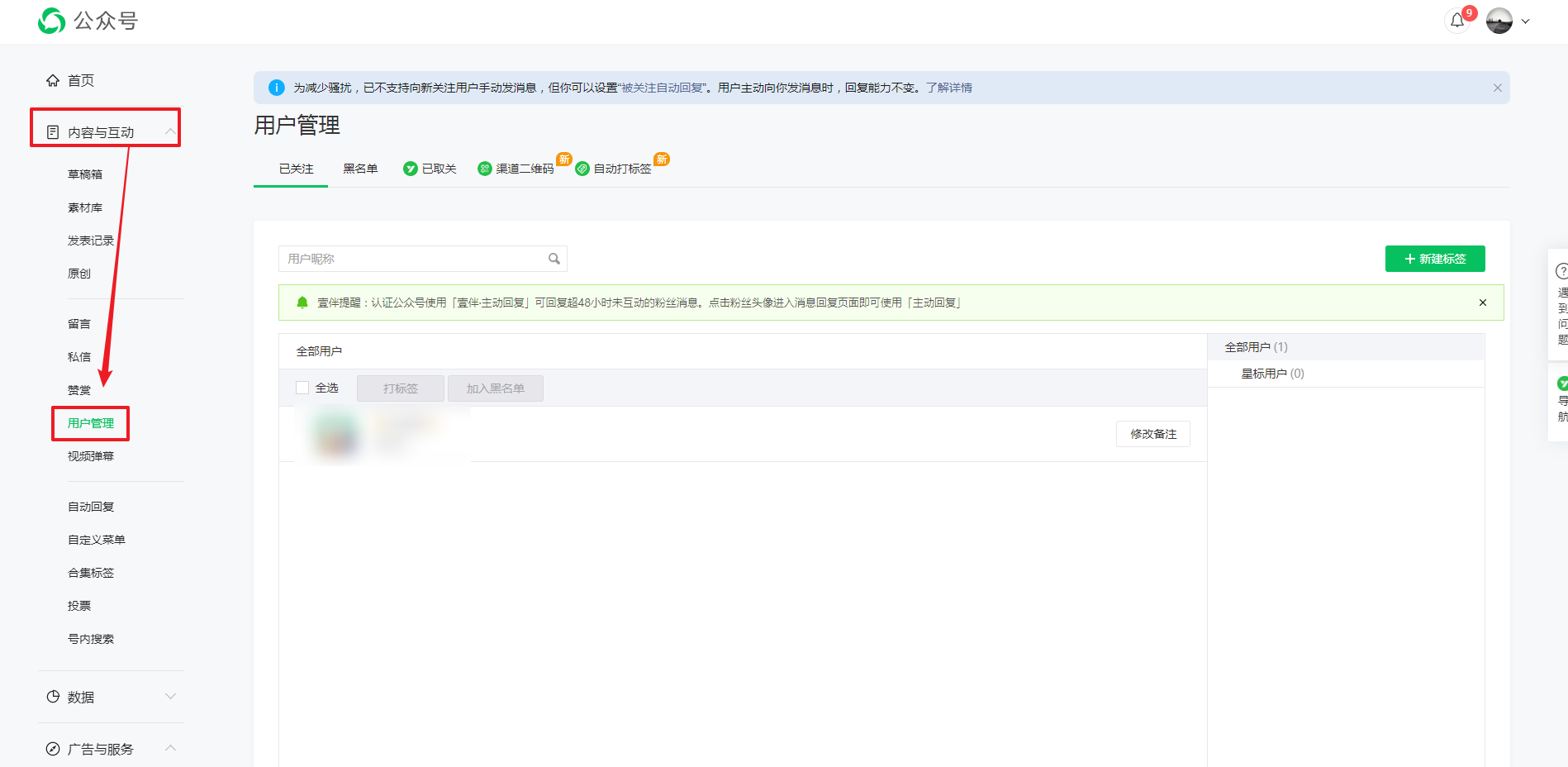This screenshot has width=1568, height=767.
Task: Click the blue info icon in the notice banner
Action: 277,88
